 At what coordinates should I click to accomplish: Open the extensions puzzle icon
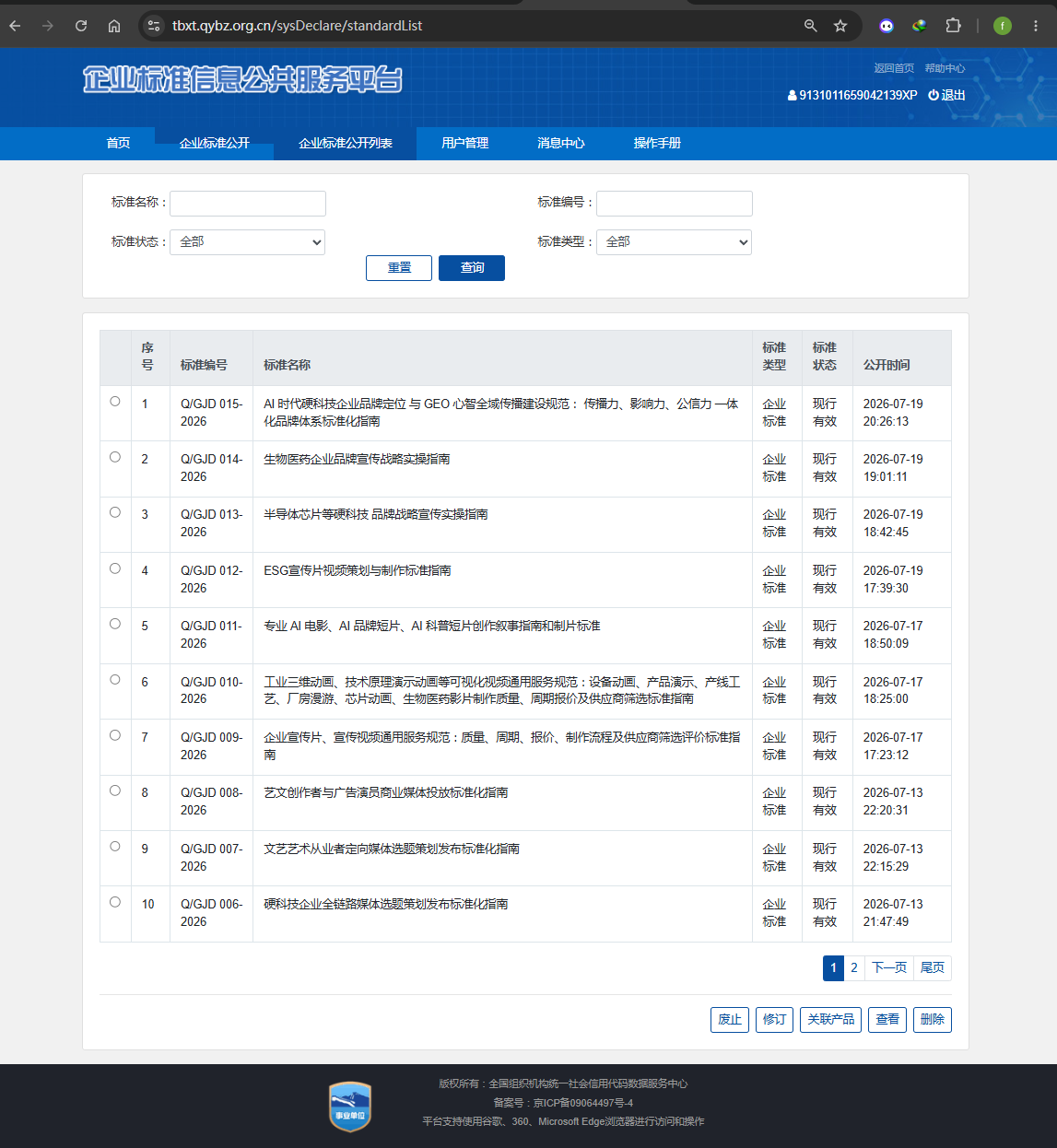tap(954, 26)
